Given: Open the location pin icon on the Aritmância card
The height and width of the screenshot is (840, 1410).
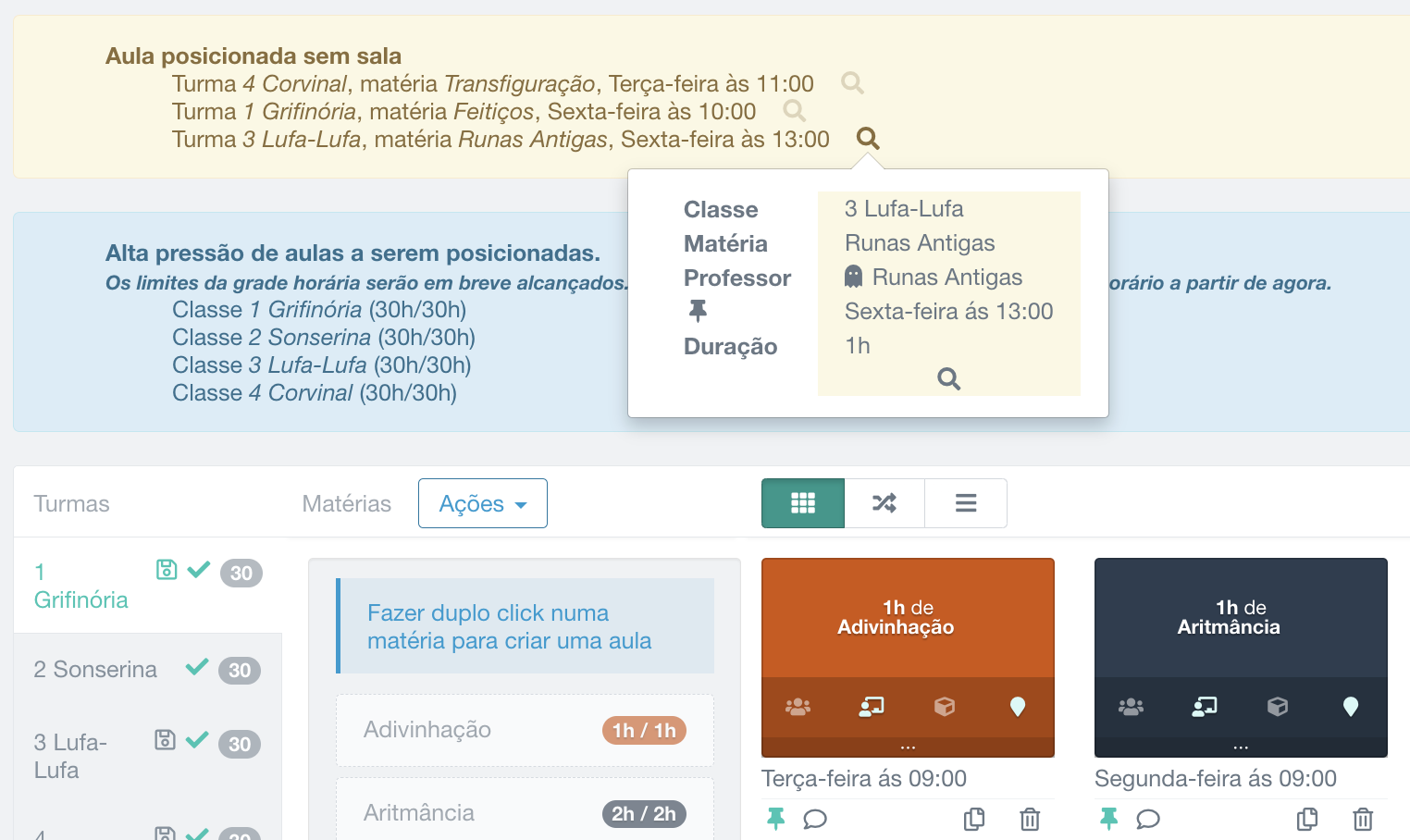Looking at the screenshot, I should (x=1351, y=706).
